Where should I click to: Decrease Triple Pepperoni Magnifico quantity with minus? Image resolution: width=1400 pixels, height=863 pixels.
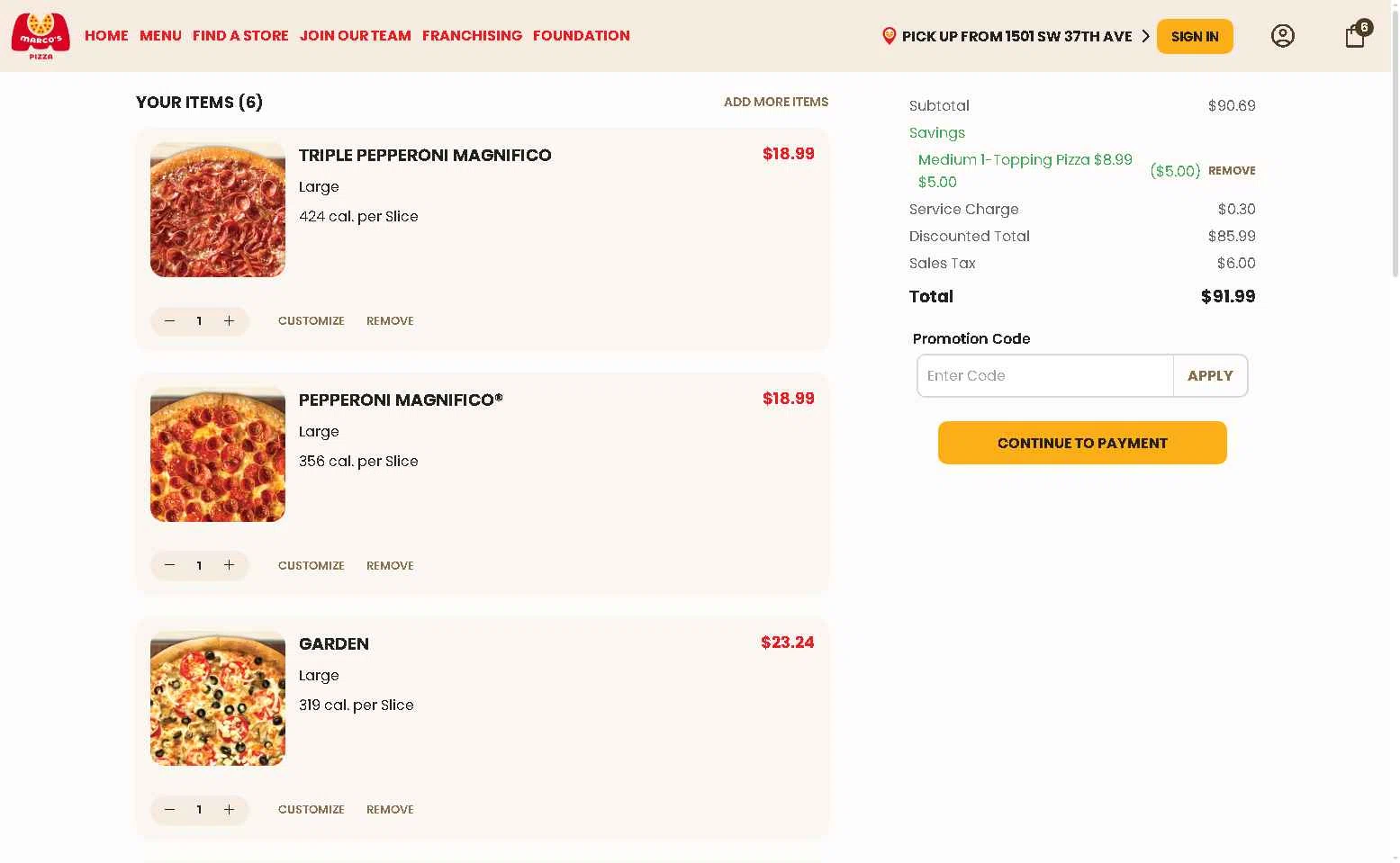tap(169, 321)
